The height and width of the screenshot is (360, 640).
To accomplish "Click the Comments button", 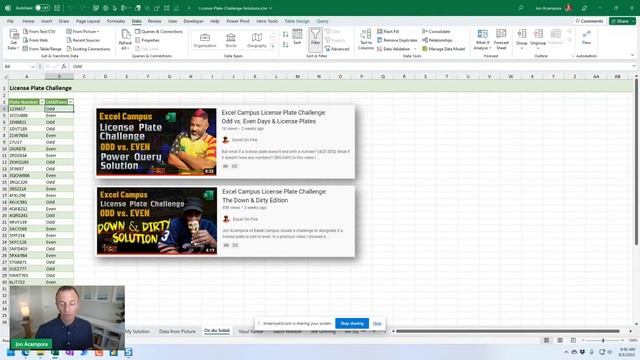I will click(589, 21).
